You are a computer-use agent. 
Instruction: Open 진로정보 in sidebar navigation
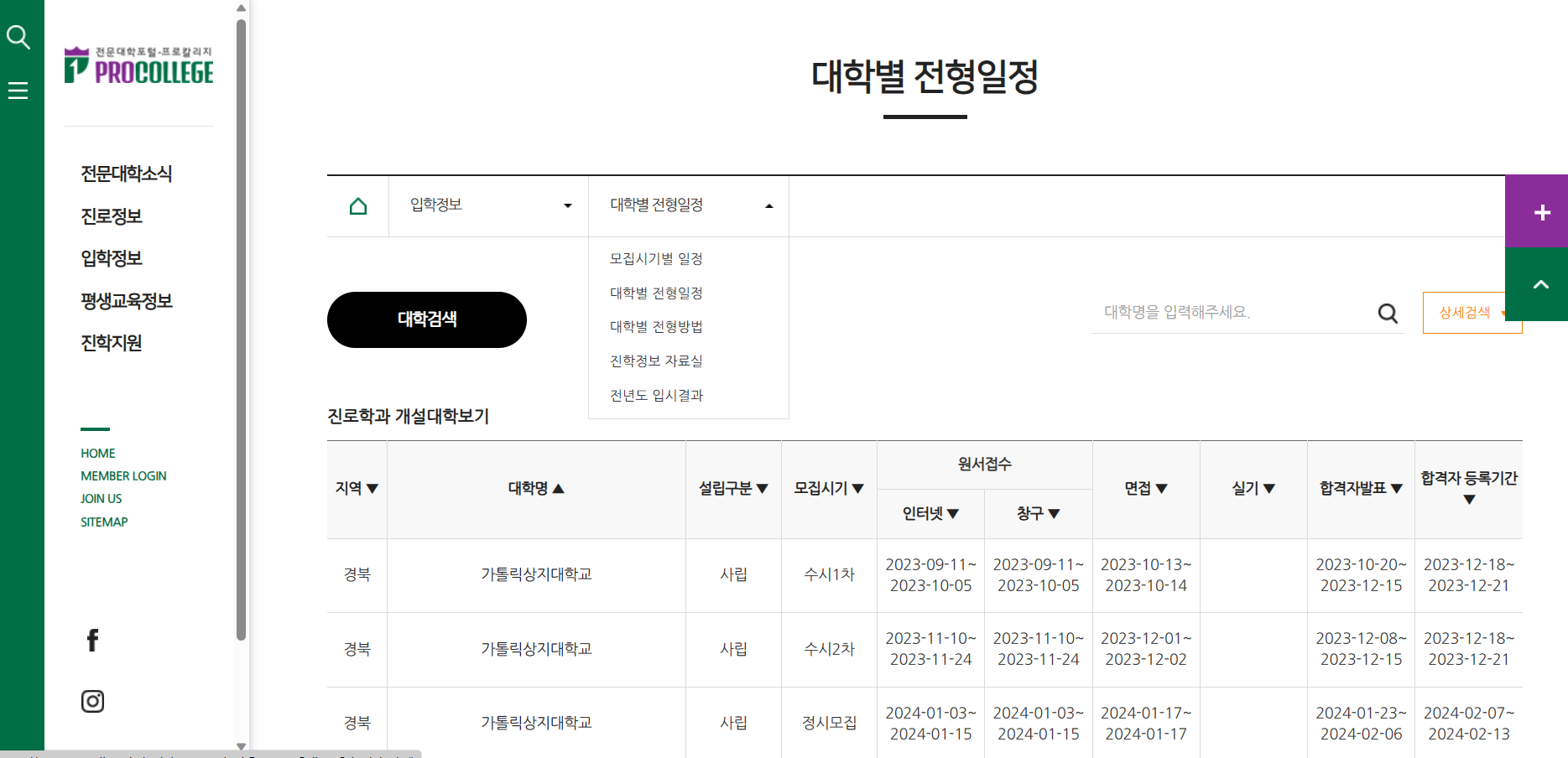click(x=112, y=216)
